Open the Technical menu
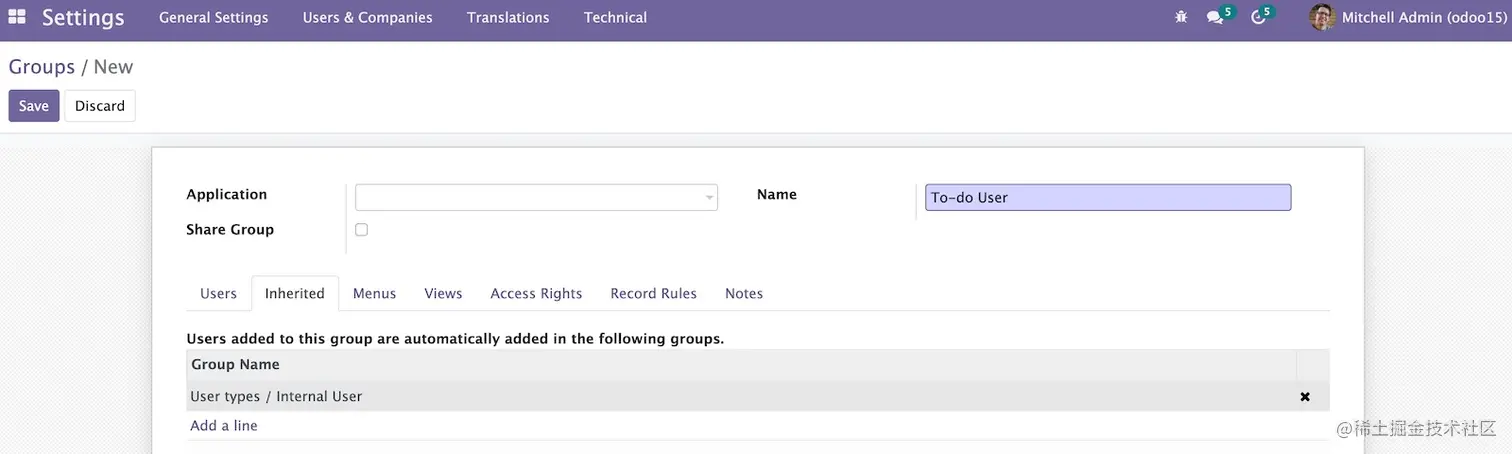The width and height of the screenshot is (1512, 454). [x=615, y=17]
